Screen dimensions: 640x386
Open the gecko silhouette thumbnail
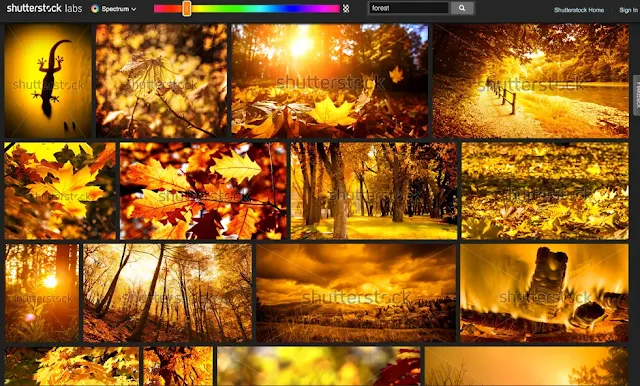[48, 80]
